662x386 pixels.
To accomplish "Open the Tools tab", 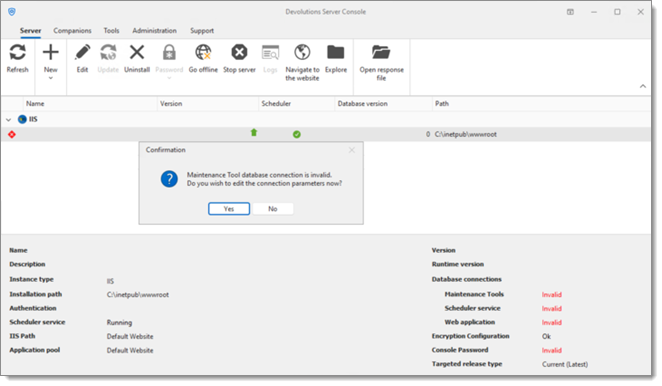I will coord(111,31).
